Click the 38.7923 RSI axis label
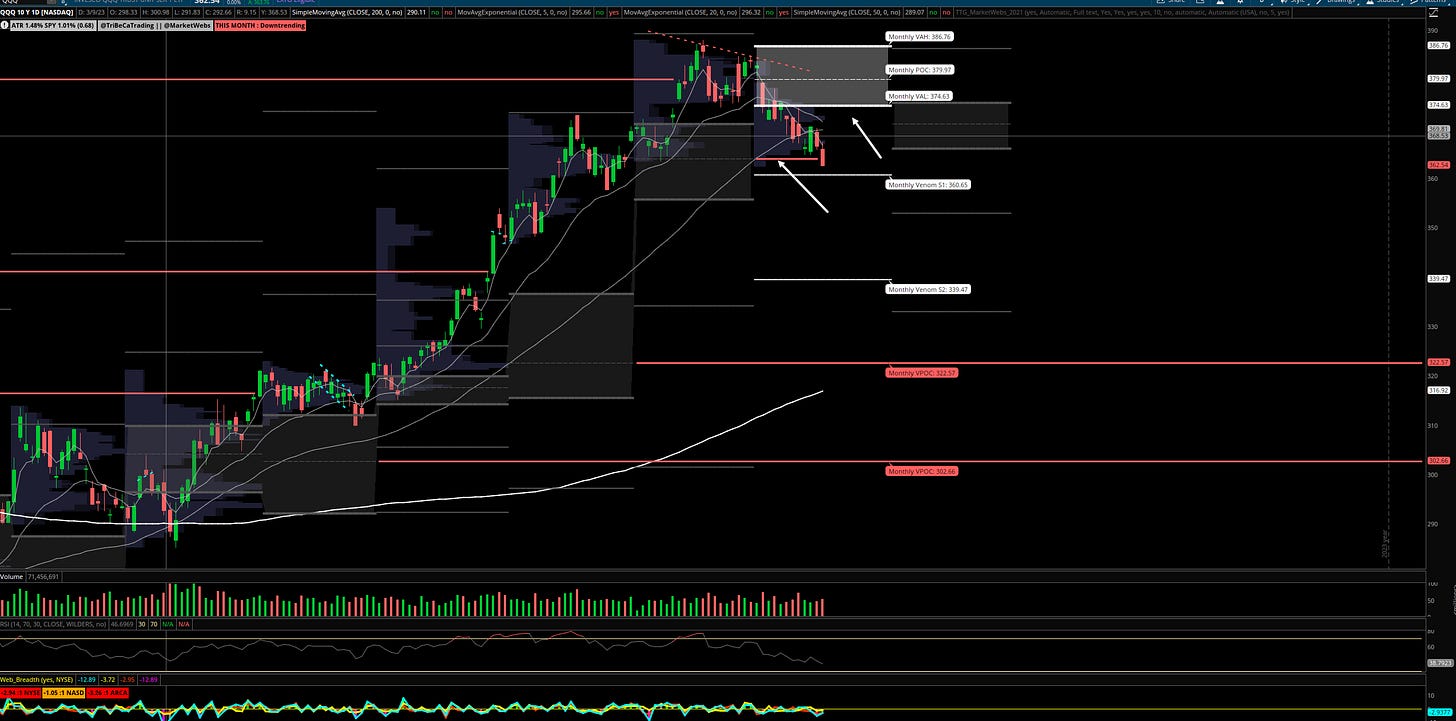This screenshot has width=1456, height=721. click(x=1439, y=662)
